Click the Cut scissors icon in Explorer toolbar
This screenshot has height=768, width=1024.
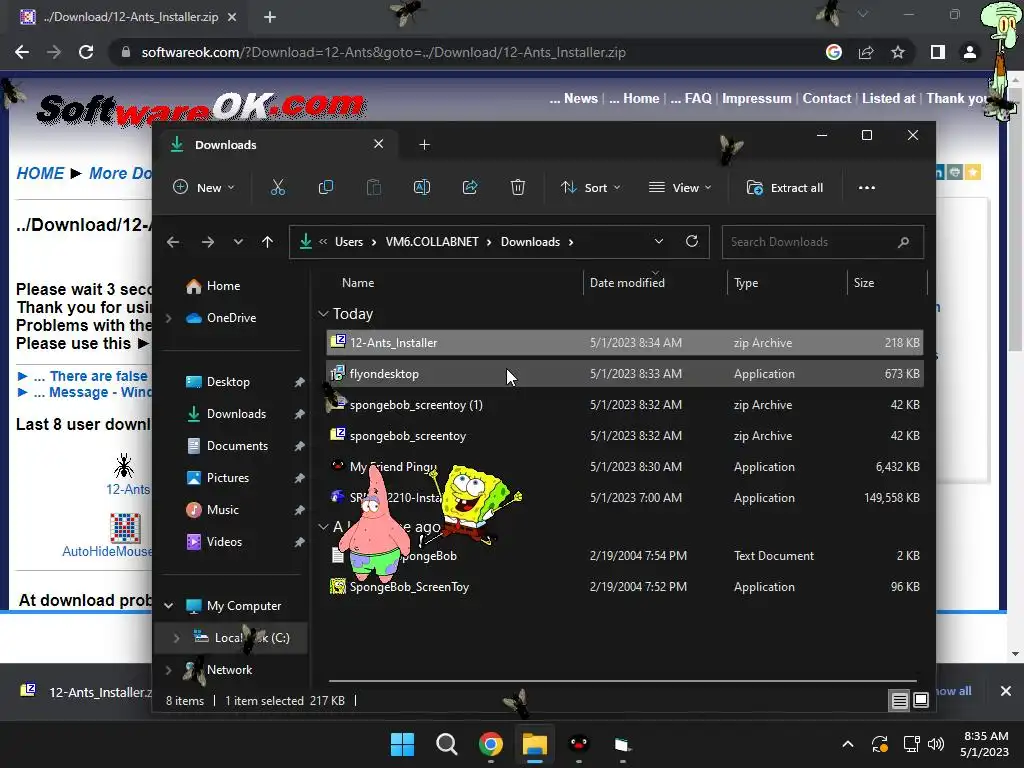pyautogui.click(x=278, y=188)
